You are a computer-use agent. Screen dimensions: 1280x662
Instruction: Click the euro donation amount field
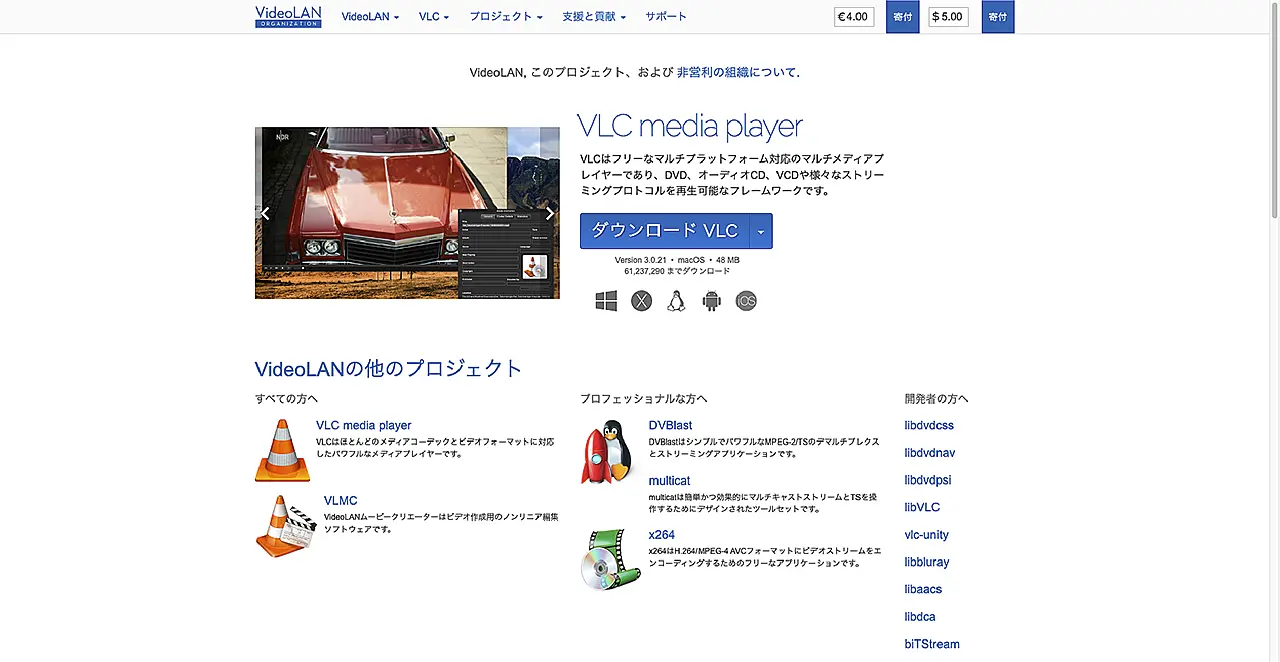click(x=854, y=17)
